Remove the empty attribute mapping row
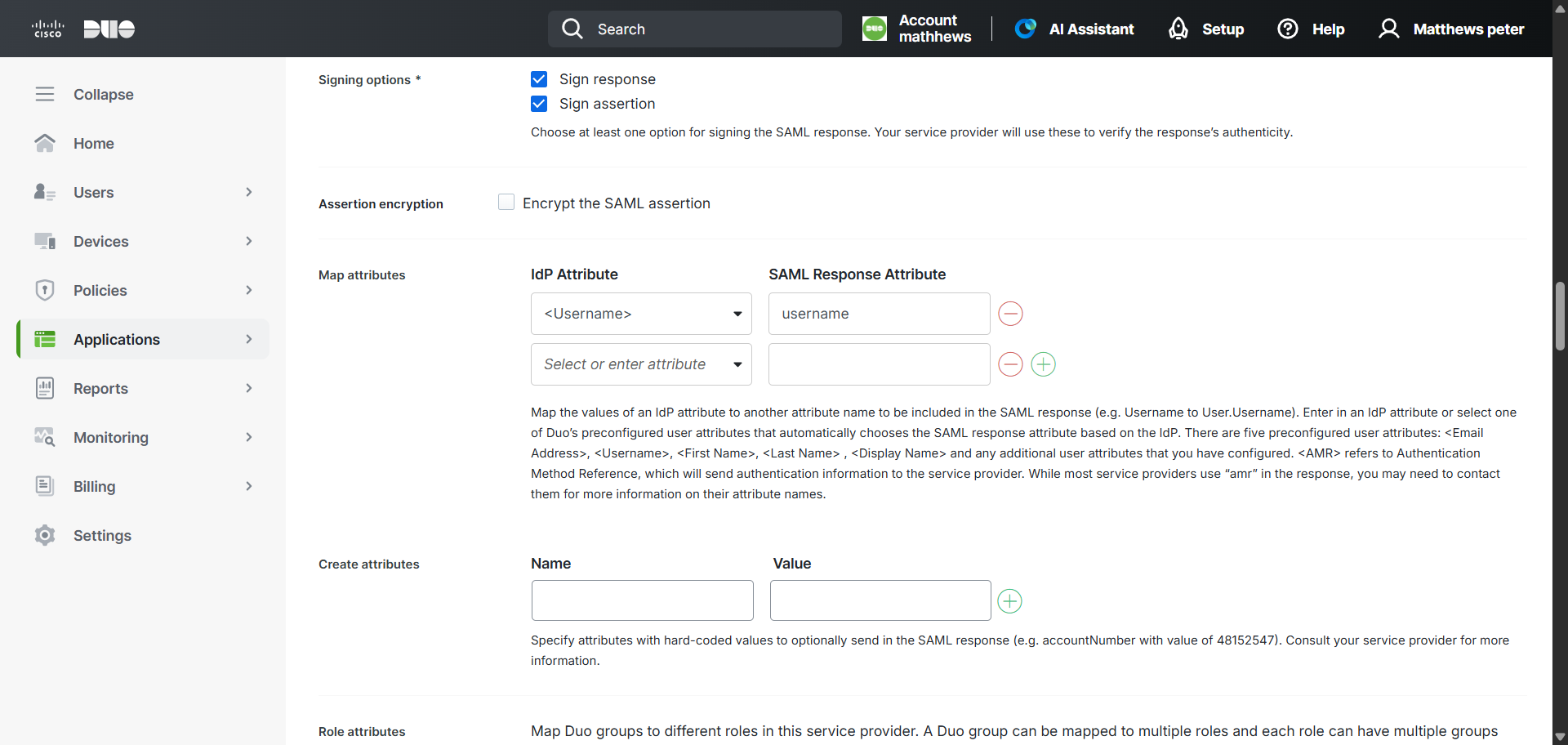The width and height of the screenshot is (1568, 745). tap(1011, 364)
